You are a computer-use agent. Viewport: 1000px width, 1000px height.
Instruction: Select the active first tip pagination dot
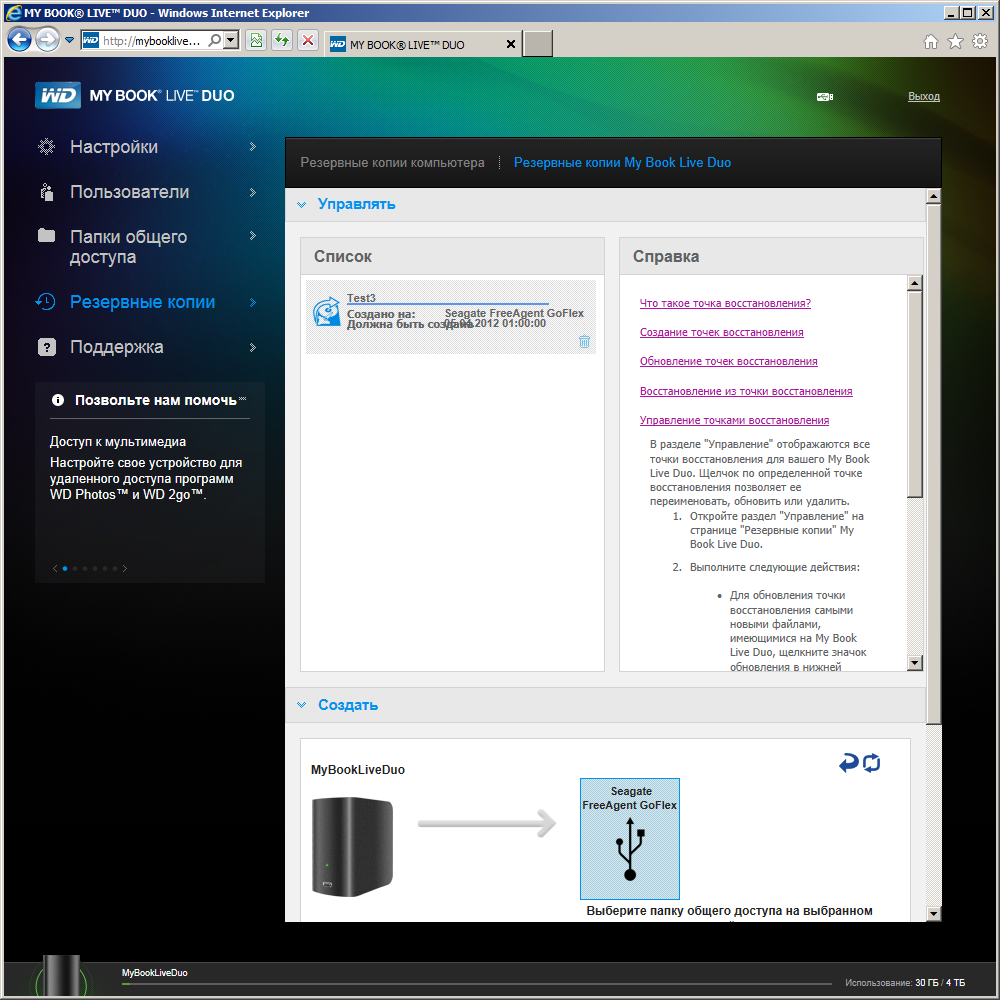65,568
